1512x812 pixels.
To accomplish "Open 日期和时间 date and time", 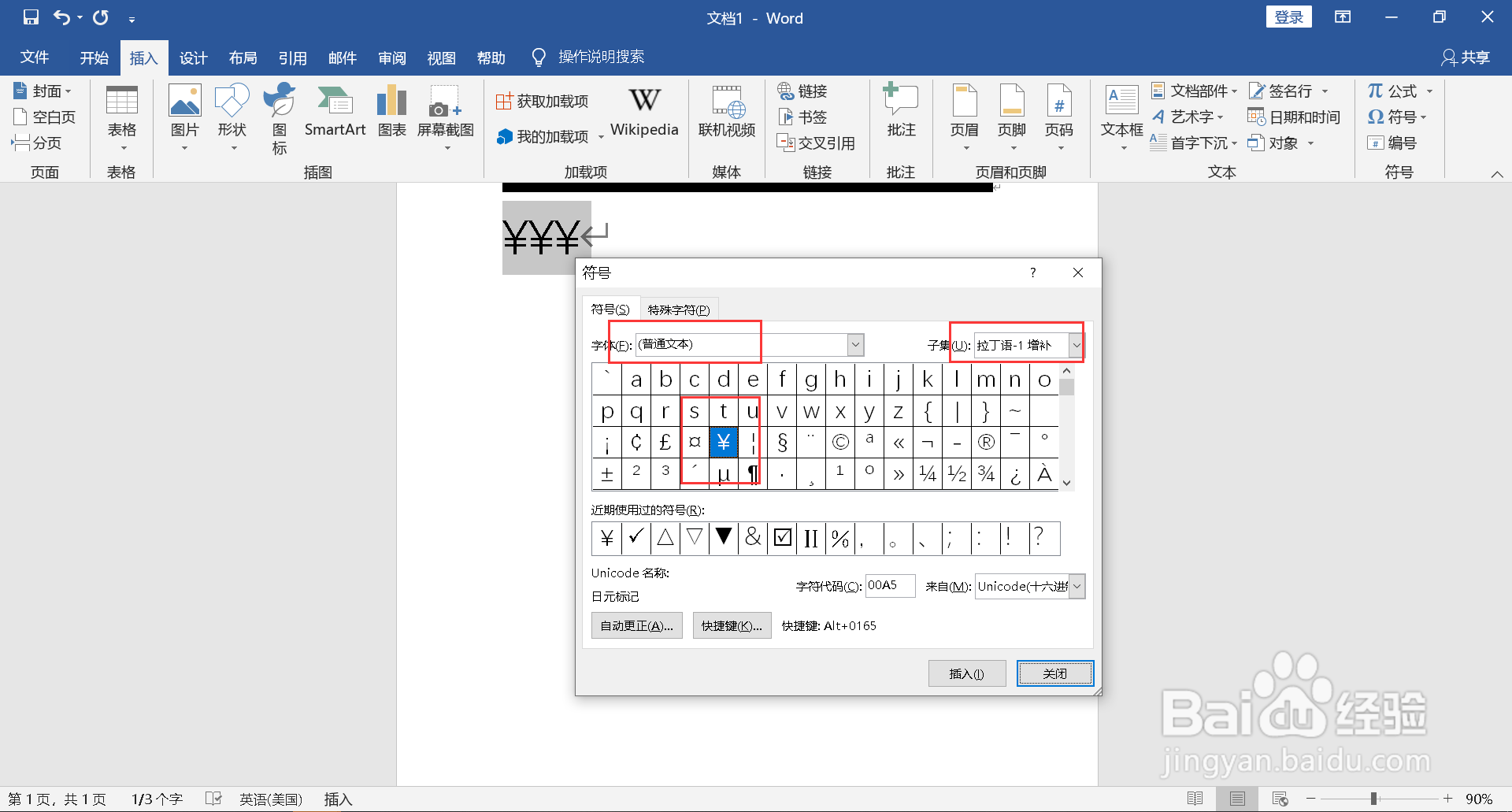I will pyautogui.click(x=1294, y=117).
